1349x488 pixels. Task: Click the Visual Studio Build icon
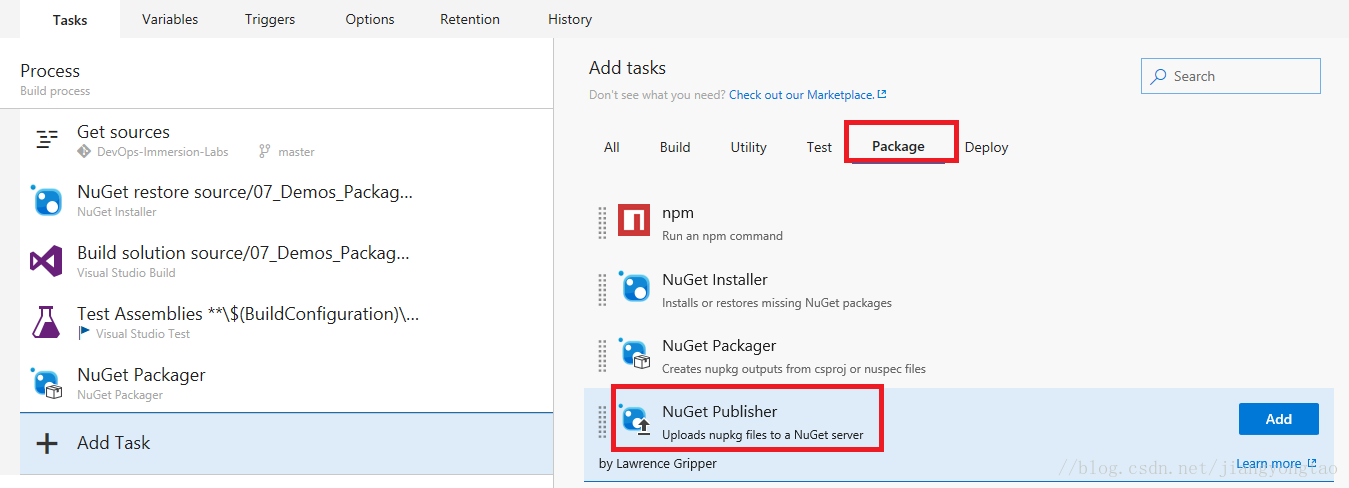[46, 262]
